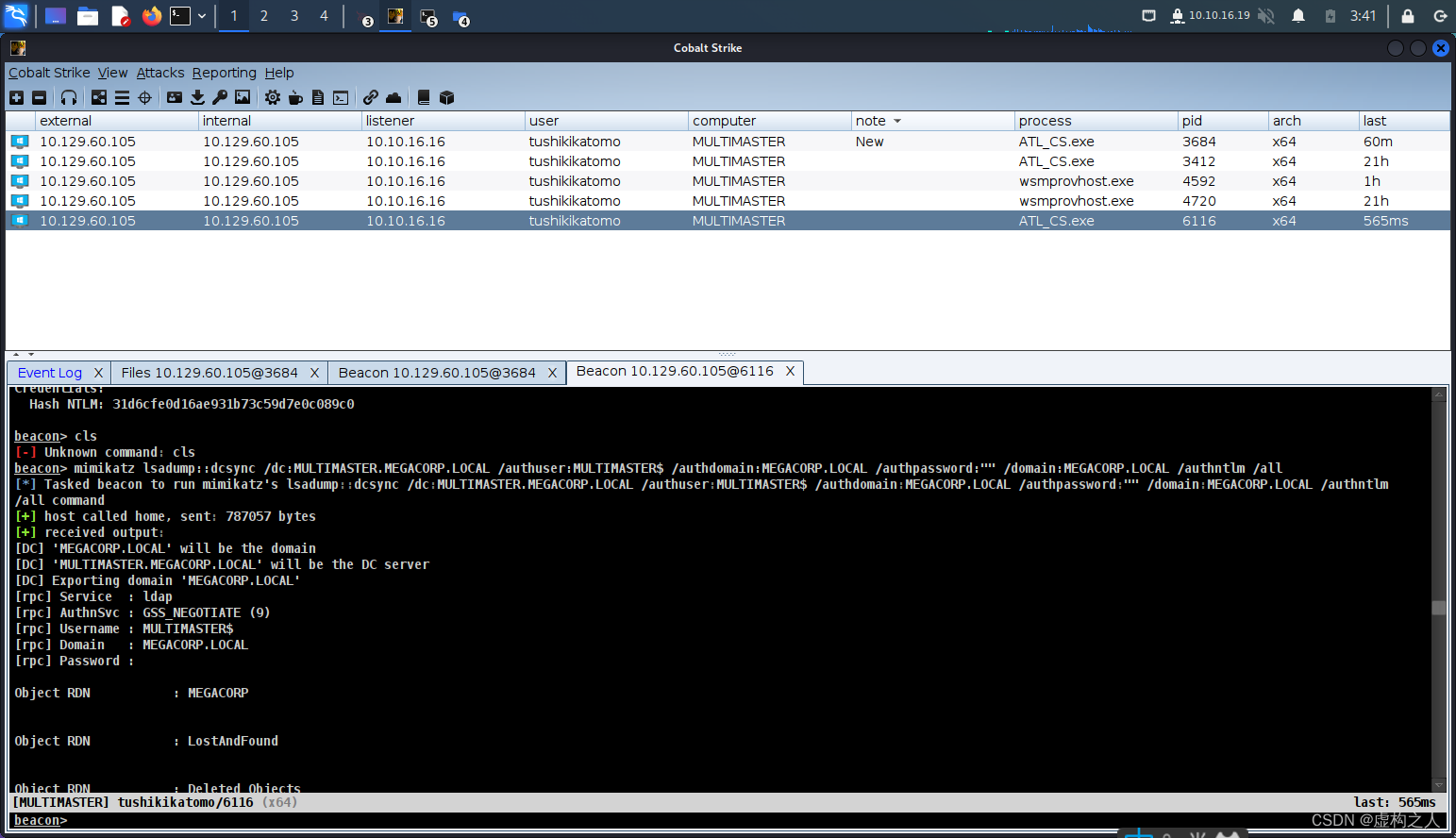Screen dimensions: 1456x838
Task: Switch to workspace 3
Action: 294,16
